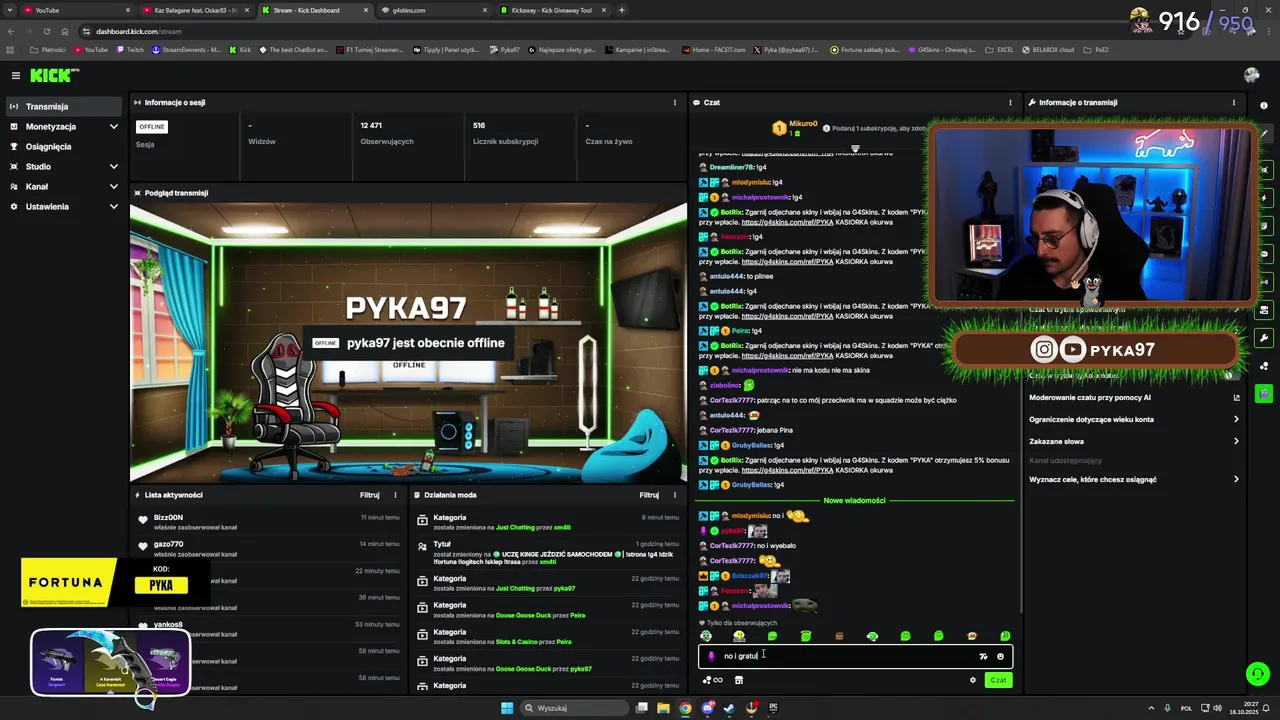Click the chat message input field

pyautogui.click(x=855, y=656)
